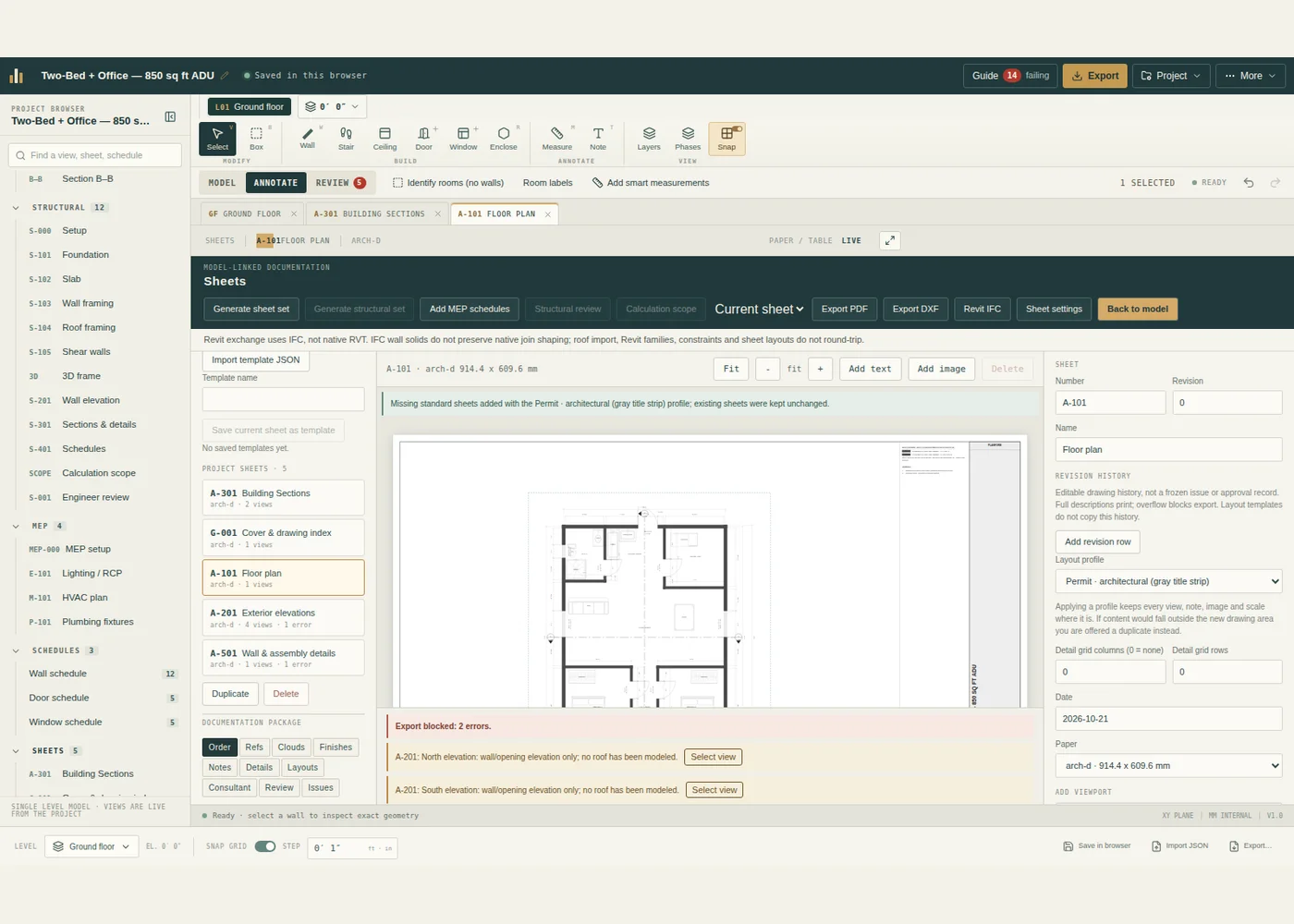
Task: Click Generate sheet set
Action: pos(251,309)
